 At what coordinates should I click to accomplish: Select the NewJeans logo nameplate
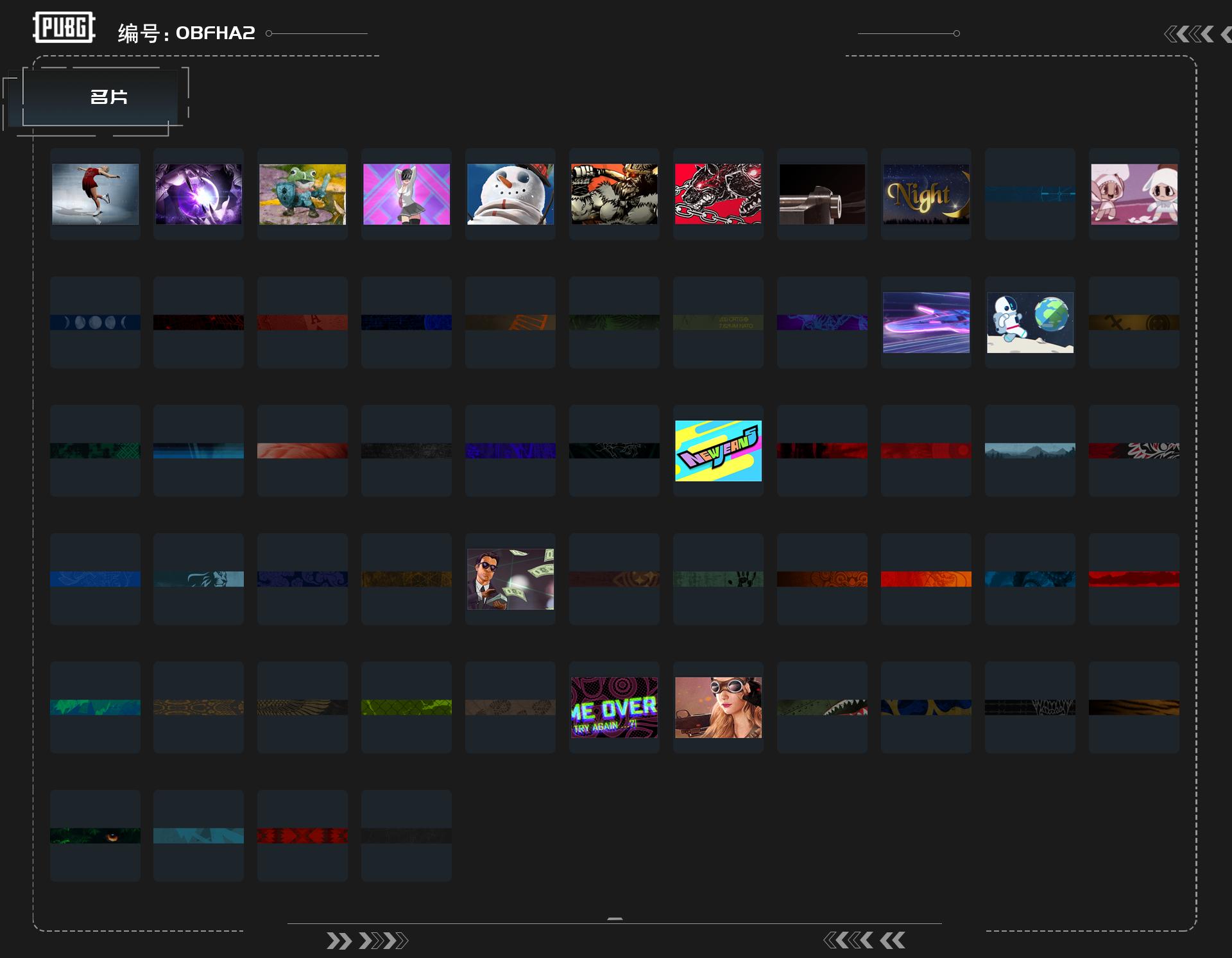coord(718,450)
